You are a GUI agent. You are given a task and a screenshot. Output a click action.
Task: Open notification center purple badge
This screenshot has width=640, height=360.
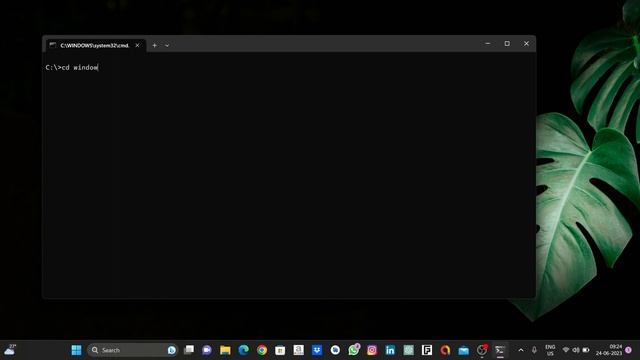point(629,350)
